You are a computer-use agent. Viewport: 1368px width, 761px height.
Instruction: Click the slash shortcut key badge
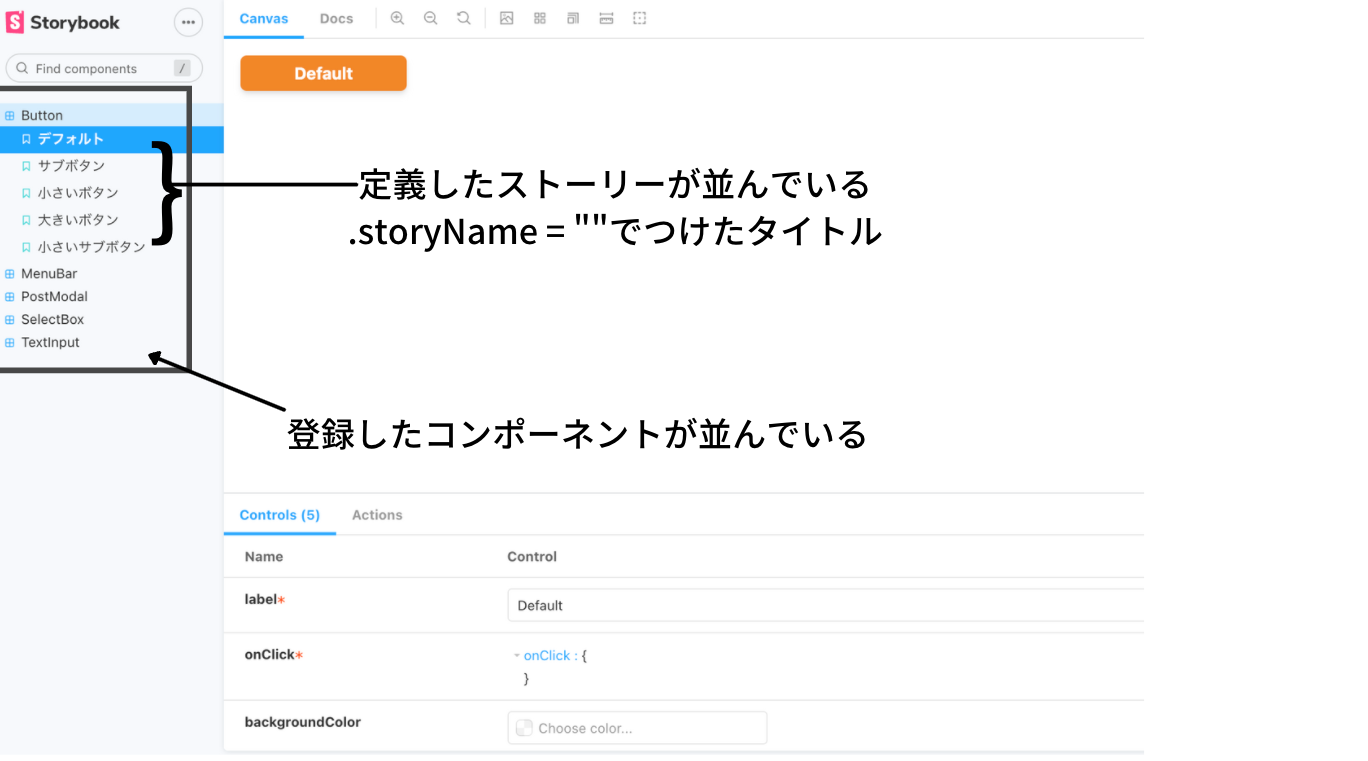coord(182,68)
